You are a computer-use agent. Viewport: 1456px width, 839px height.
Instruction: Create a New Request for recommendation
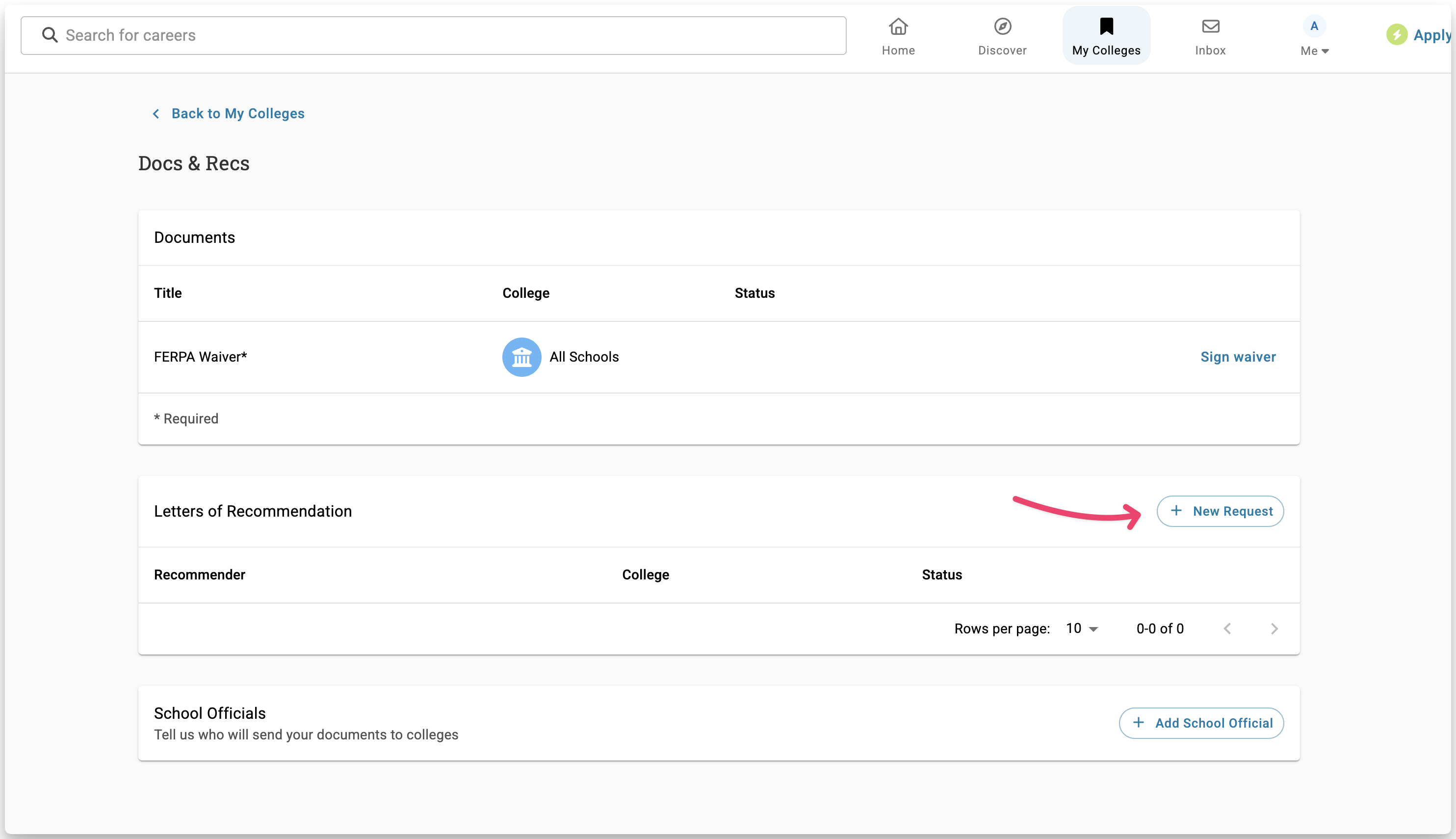[x=1220, y=511]
